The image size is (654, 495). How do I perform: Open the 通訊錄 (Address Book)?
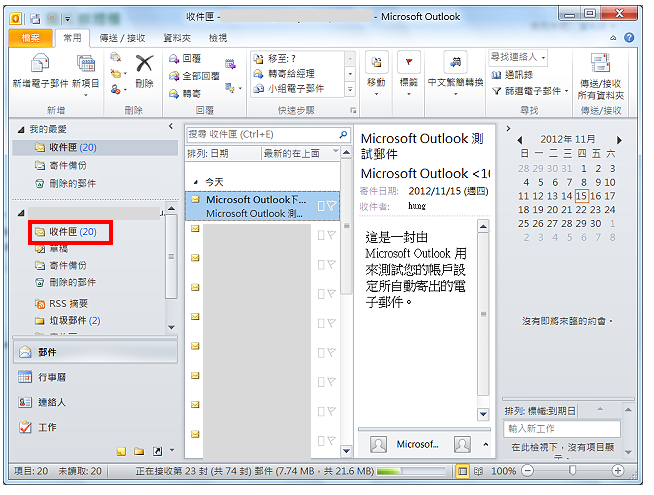coord(512,75)
